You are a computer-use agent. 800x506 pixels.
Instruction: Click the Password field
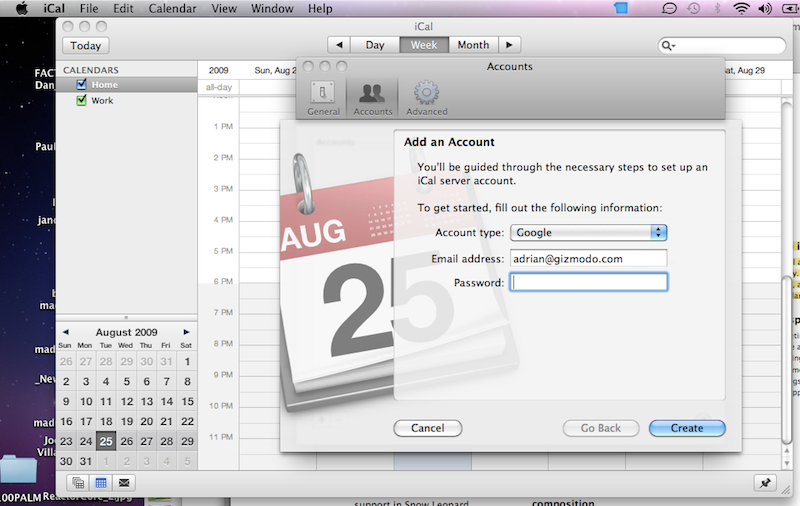pos(588,282)
